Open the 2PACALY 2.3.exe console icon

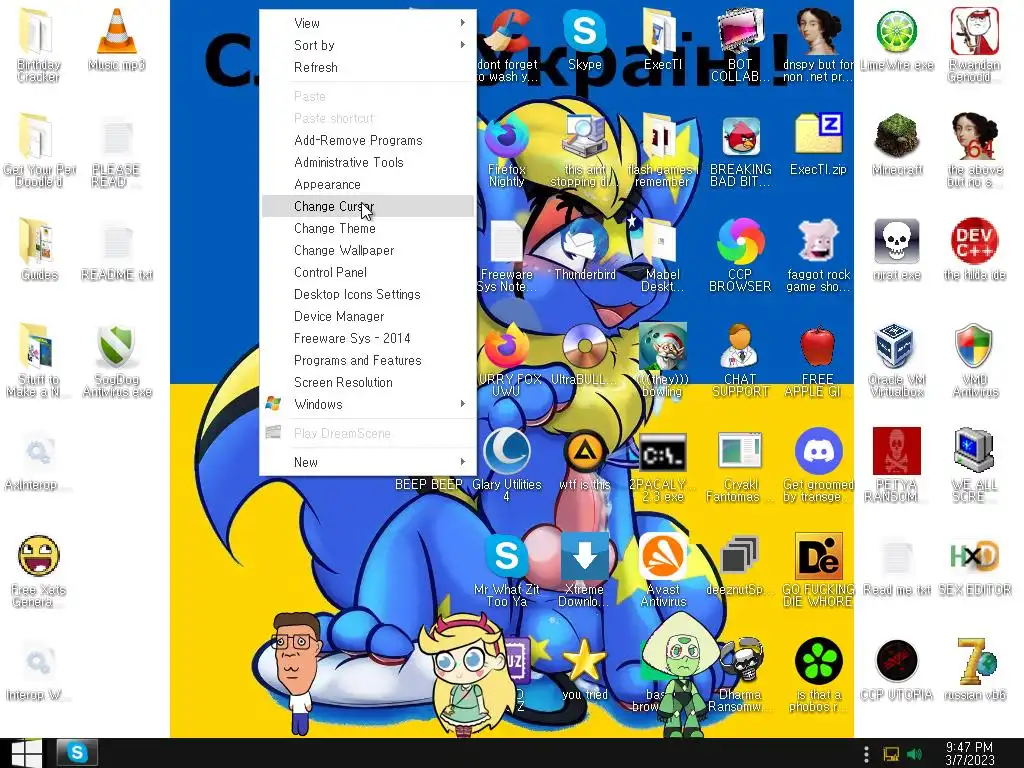pos(662,451)
